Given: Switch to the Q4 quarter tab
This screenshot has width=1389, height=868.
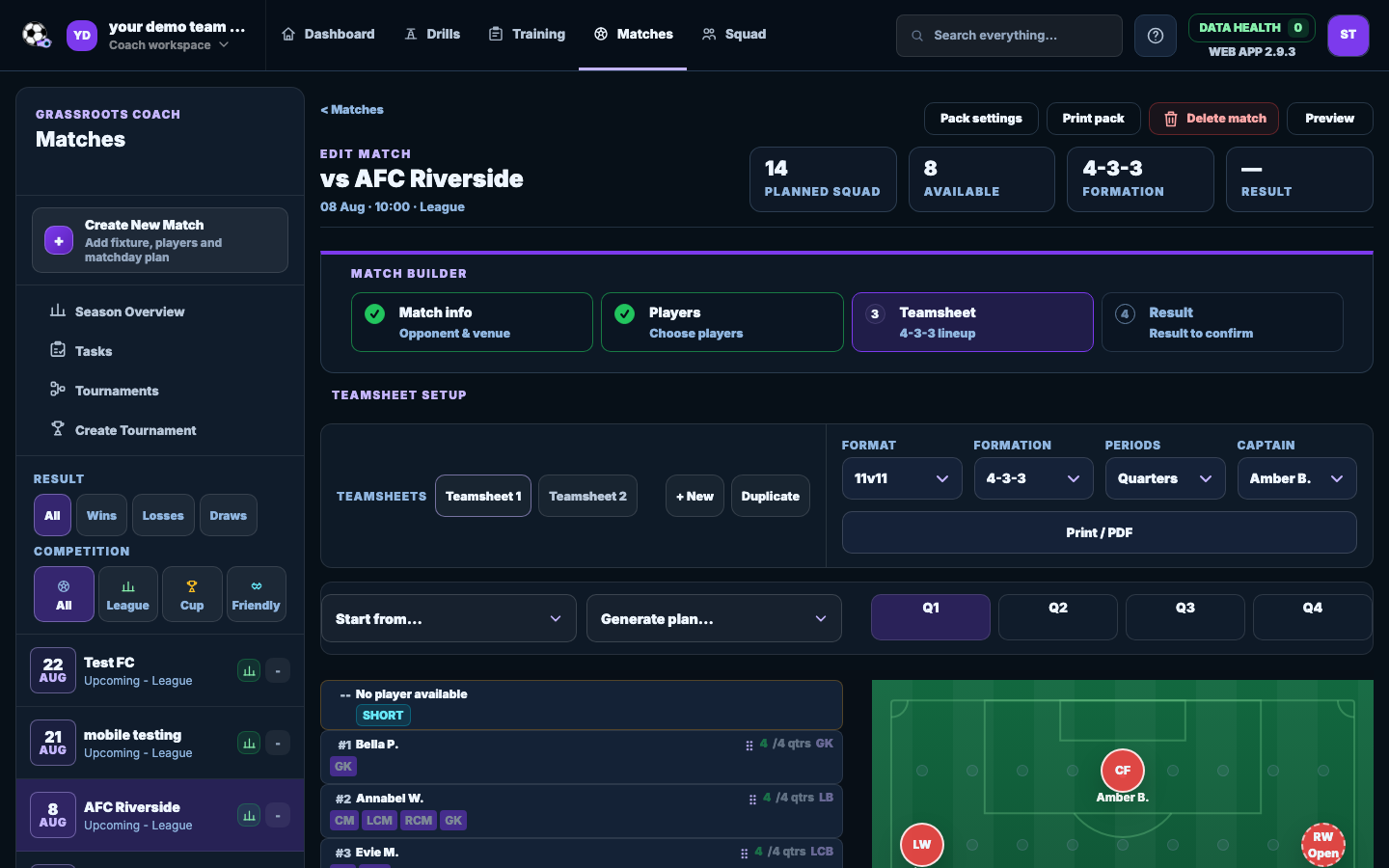Looking at the screenshot, I should pyautogui.click(x=1313, y=617).
